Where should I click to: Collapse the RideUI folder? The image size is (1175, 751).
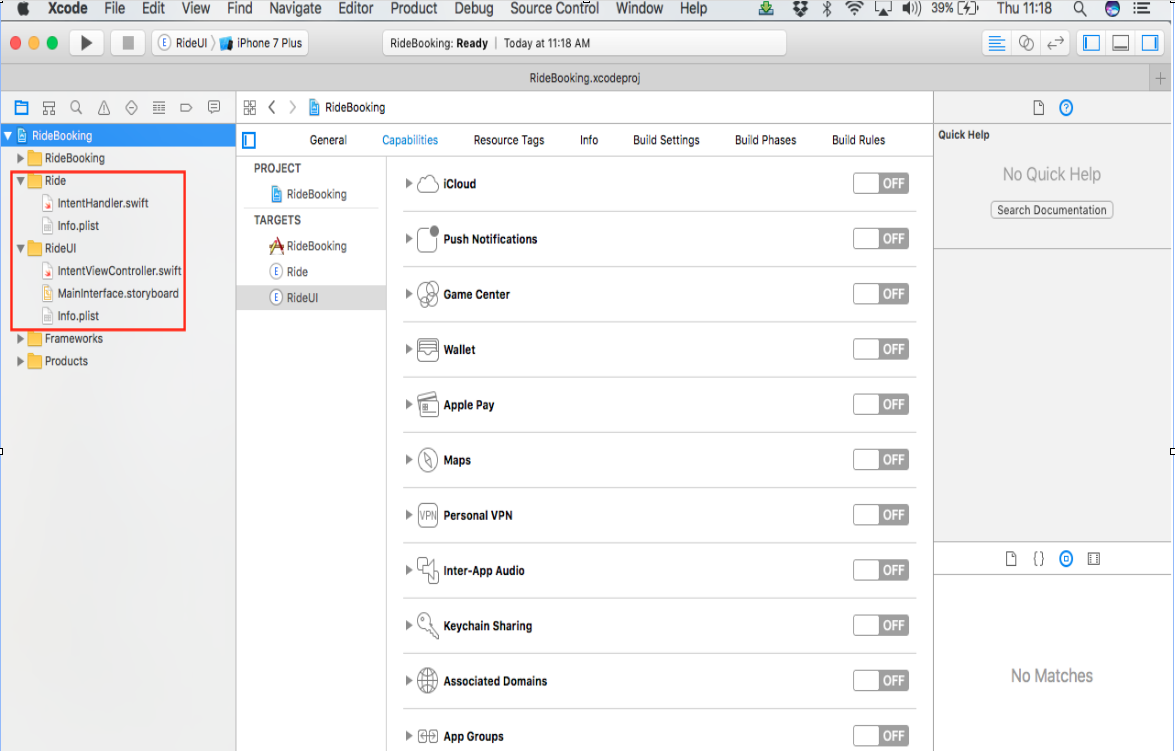tap(20, 248)
